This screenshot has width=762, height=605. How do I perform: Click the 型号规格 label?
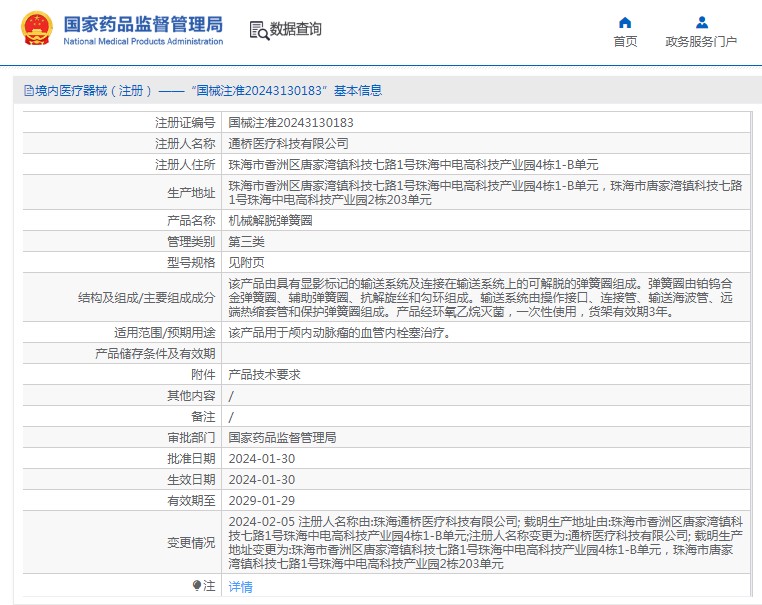pyautogui.click(x=191, y=262)
